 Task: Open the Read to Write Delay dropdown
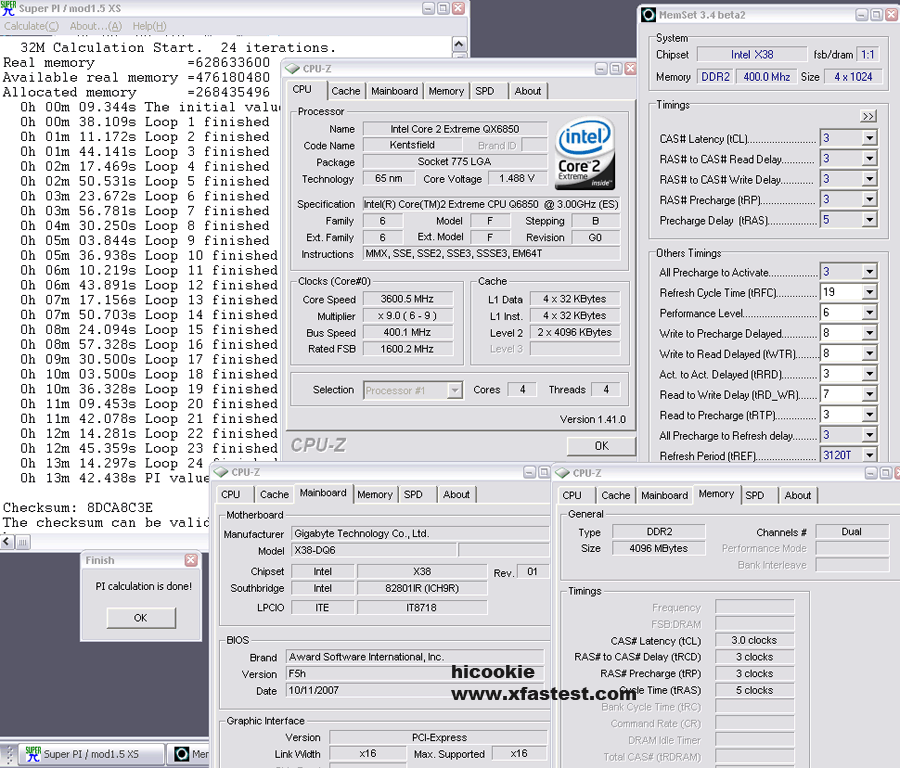point(870,394)
